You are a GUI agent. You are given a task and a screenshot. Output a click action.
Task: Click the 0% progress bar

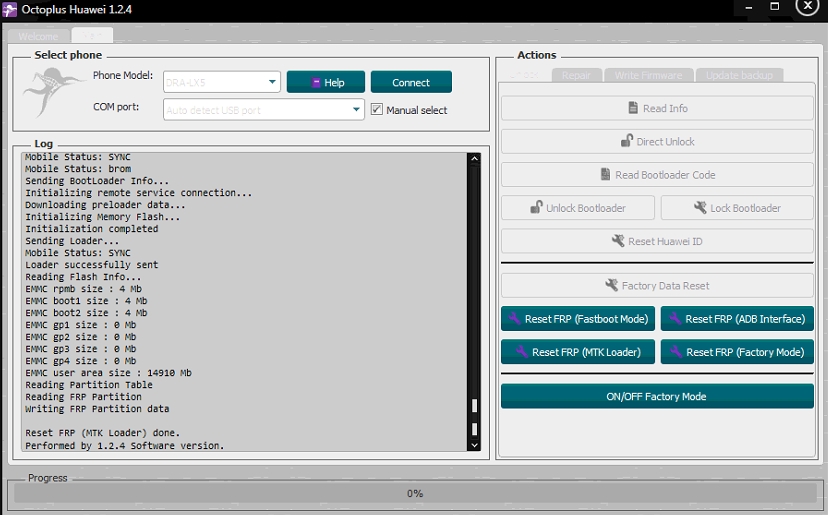pos(415,493)
